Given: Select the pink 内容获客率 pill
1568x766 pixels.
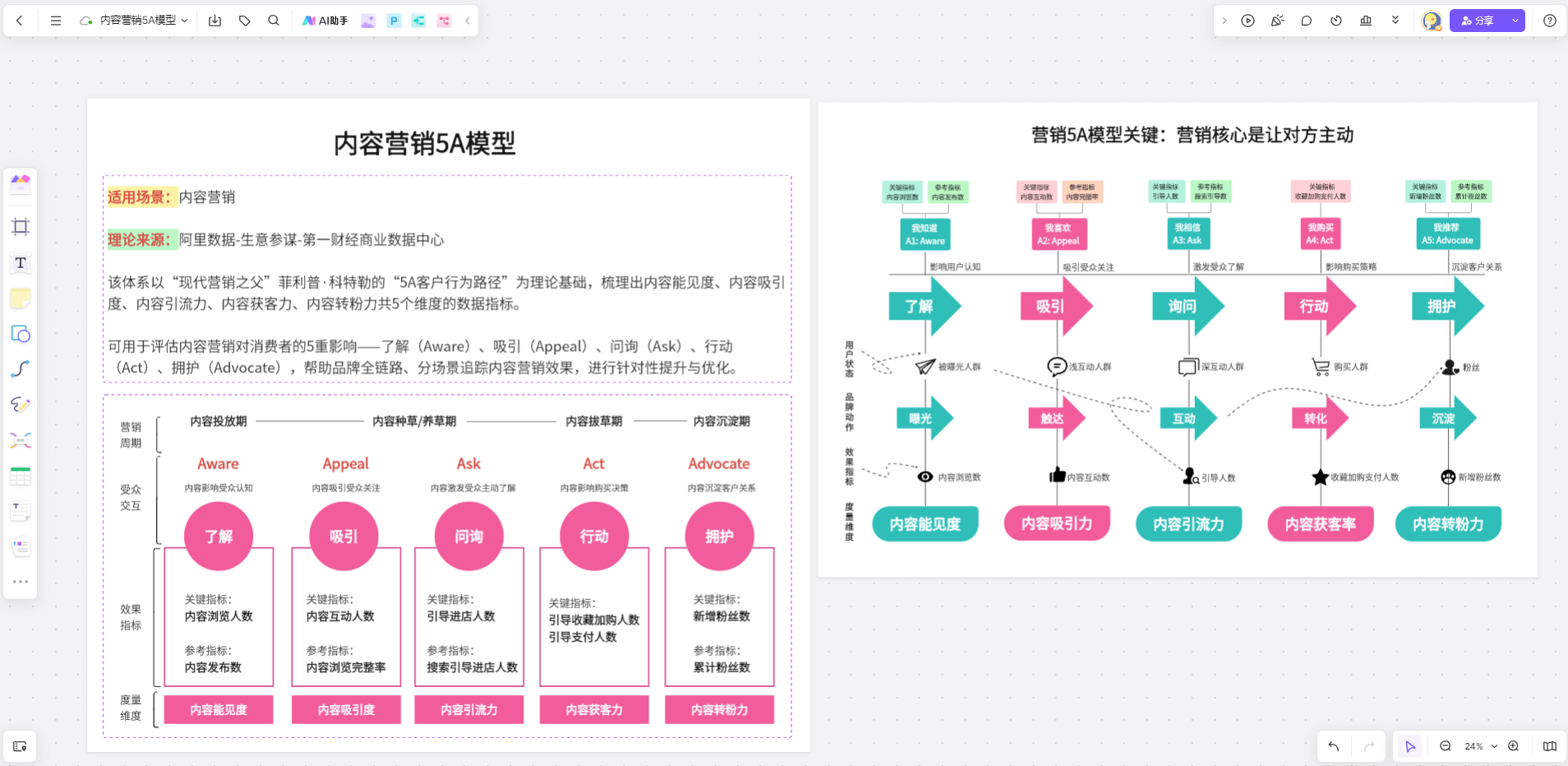Looking at the screenshot, I should point(1320,524).
